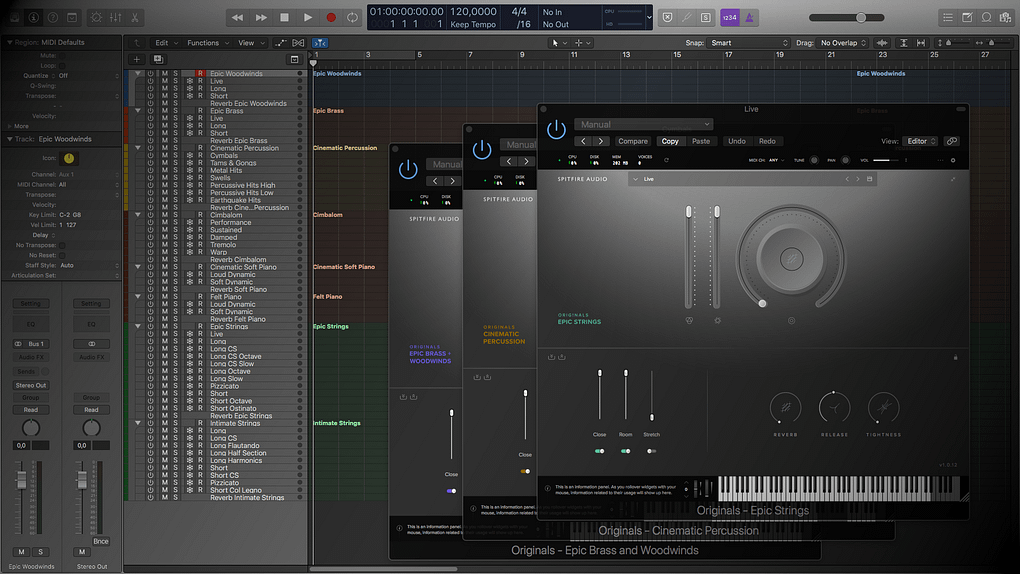Viewport: 1020px width, 574px height.
Task: Open the Note Pad icon top right
Action: [967, 18]
